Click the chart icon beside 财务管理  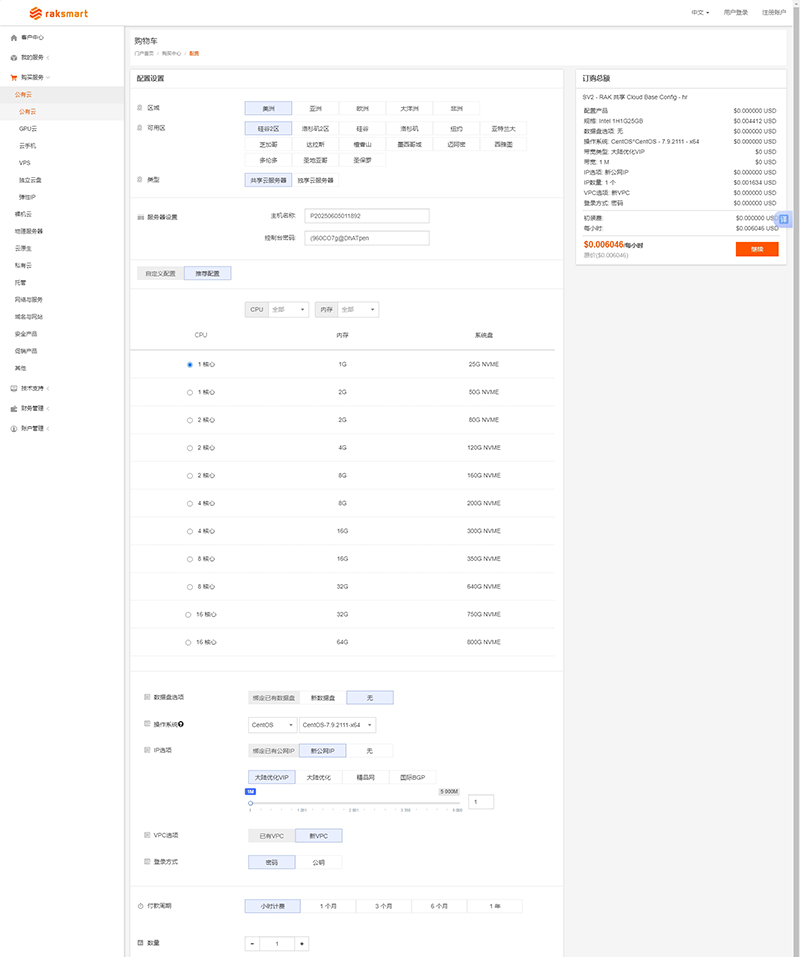[13, 408]
